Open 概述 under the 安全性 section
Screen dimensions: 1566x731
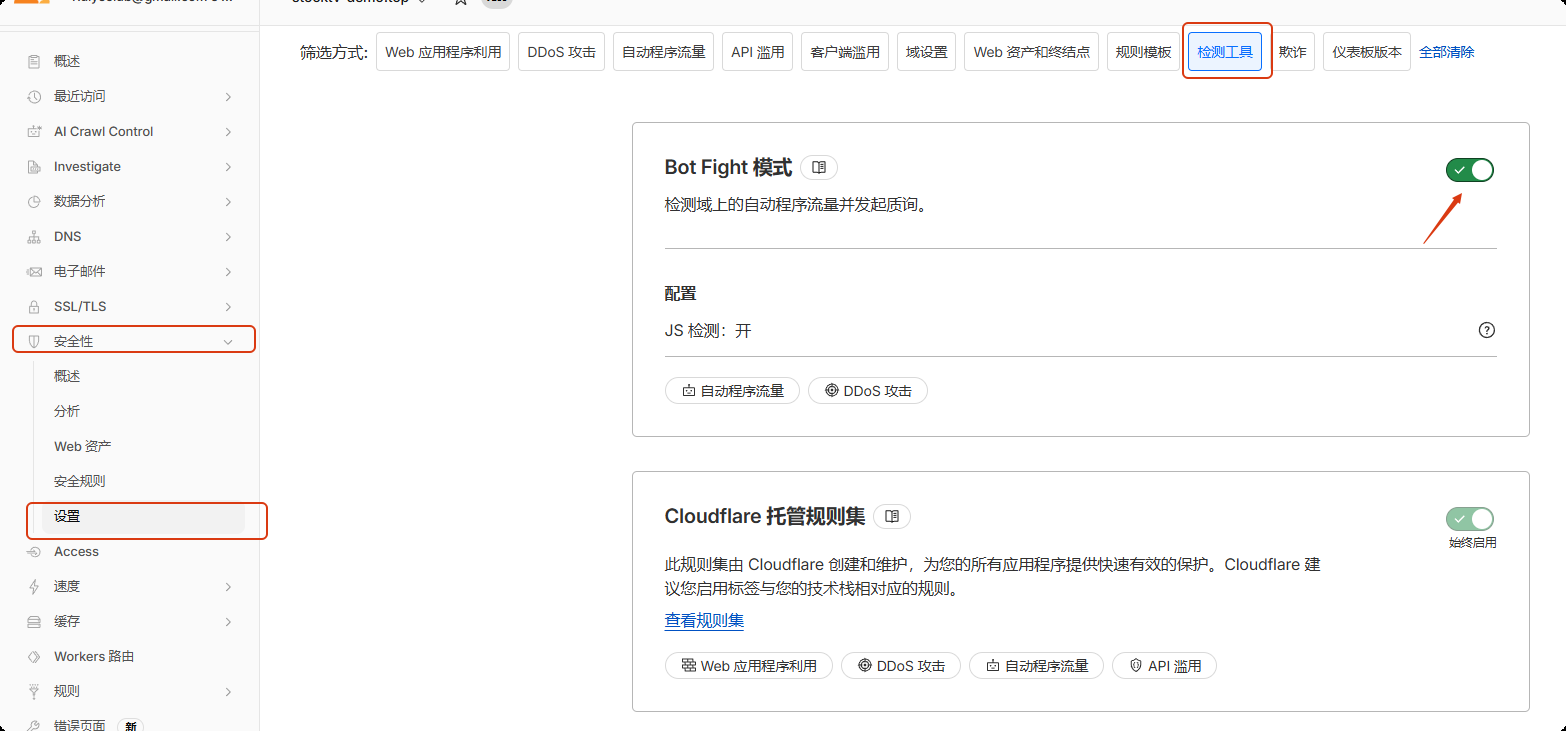click(67, 377)
